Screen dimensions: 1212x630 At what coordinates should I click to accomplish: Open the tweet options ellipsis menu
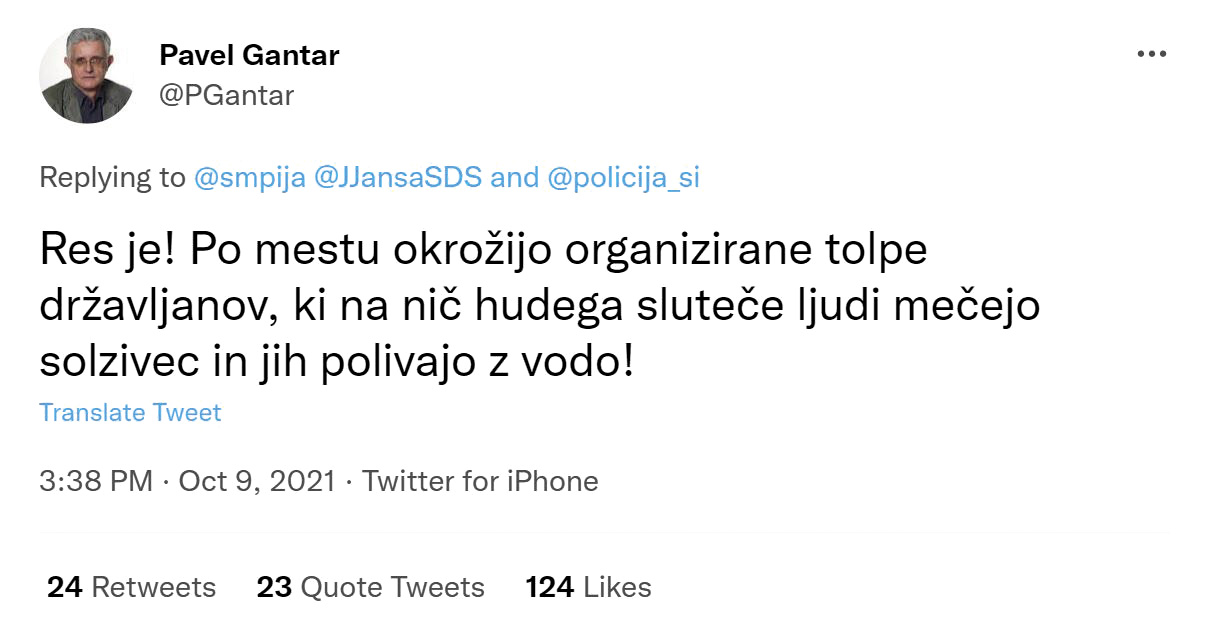click(x=1152, y=53)
